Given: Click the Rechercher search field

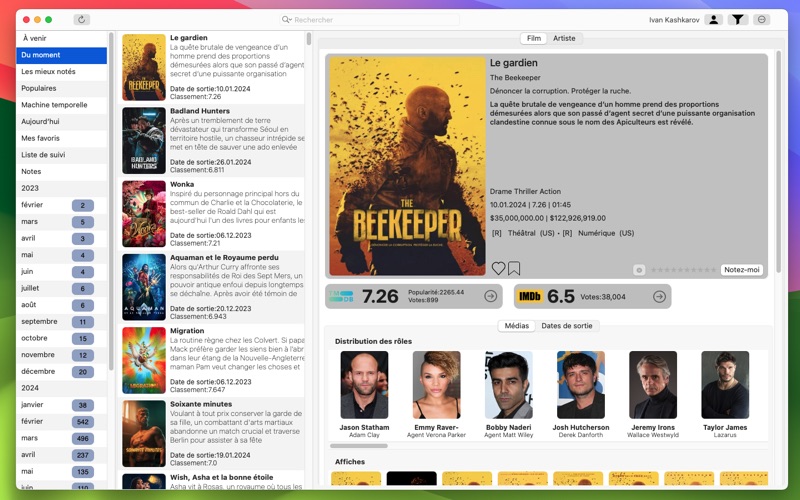Looking at the screenshot, I should [x=369, y=19].
